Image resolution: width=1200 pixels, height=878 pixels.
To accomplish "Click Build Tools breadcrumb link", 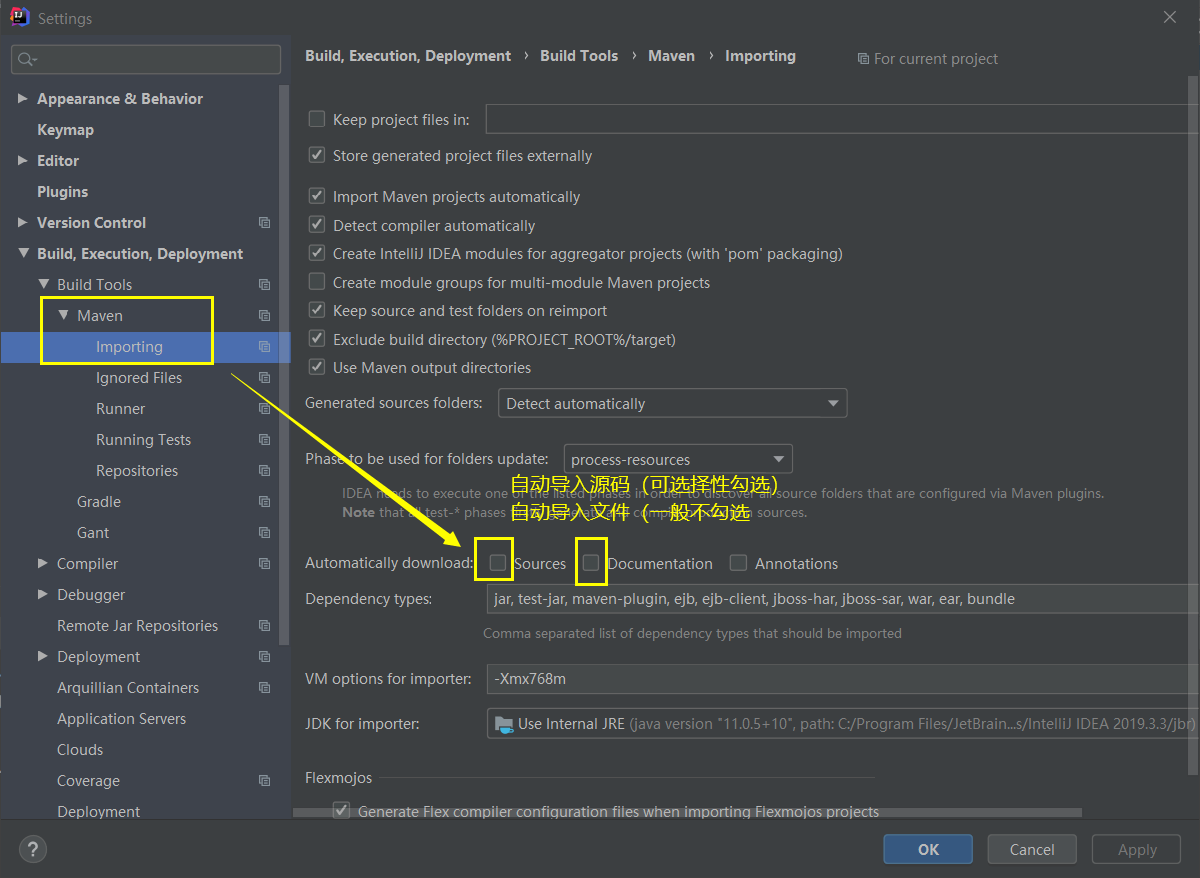I will [x=579, y=56].
